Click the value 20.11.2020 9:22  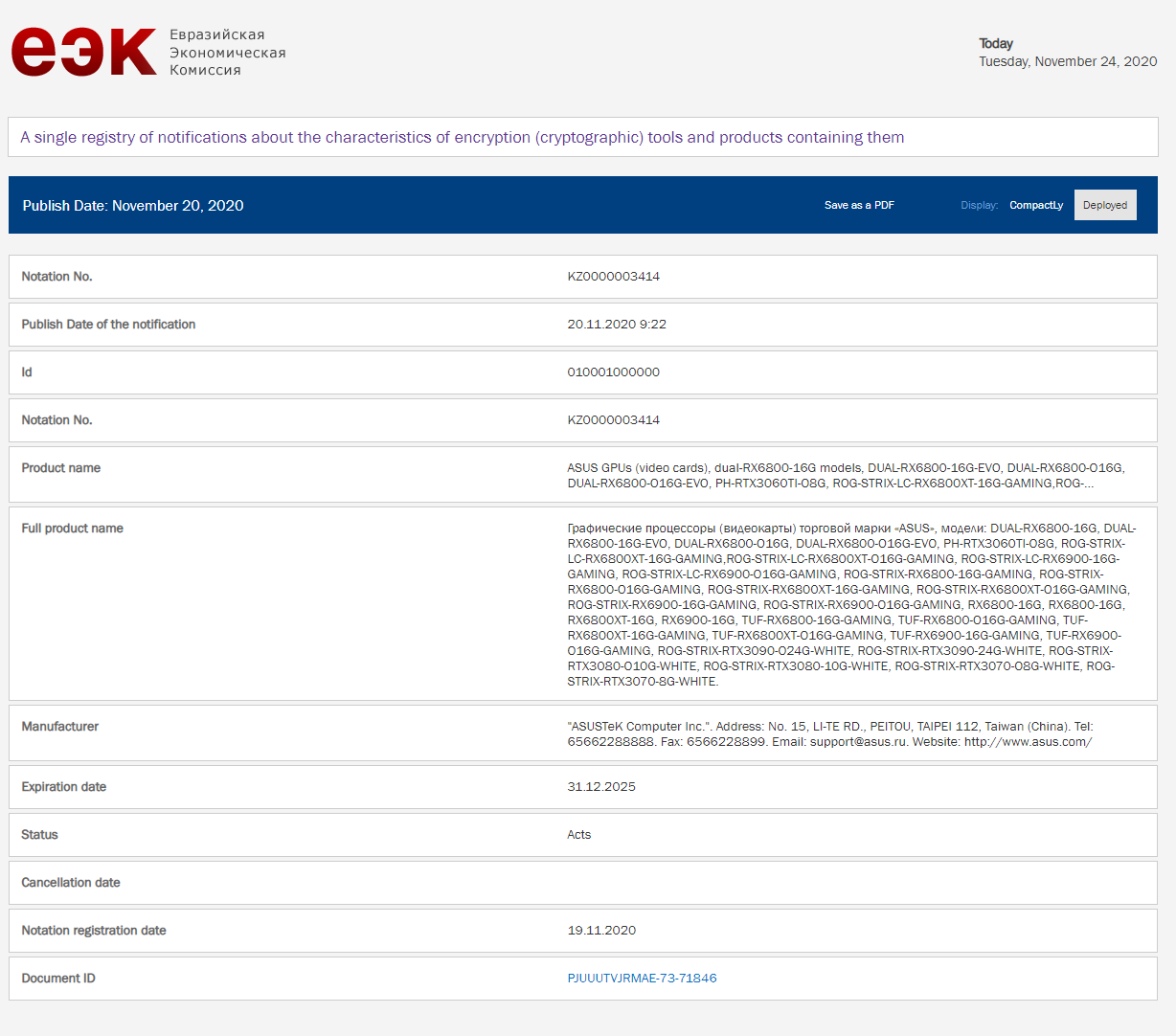(617, 324)
